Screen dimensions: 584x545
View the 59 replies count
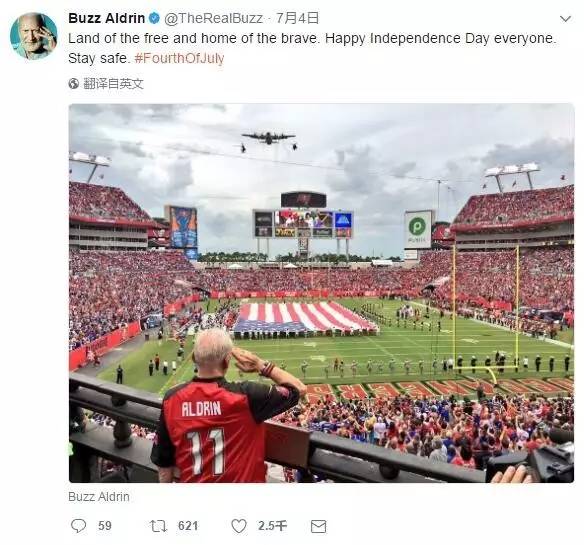click(x=105, y=526)
